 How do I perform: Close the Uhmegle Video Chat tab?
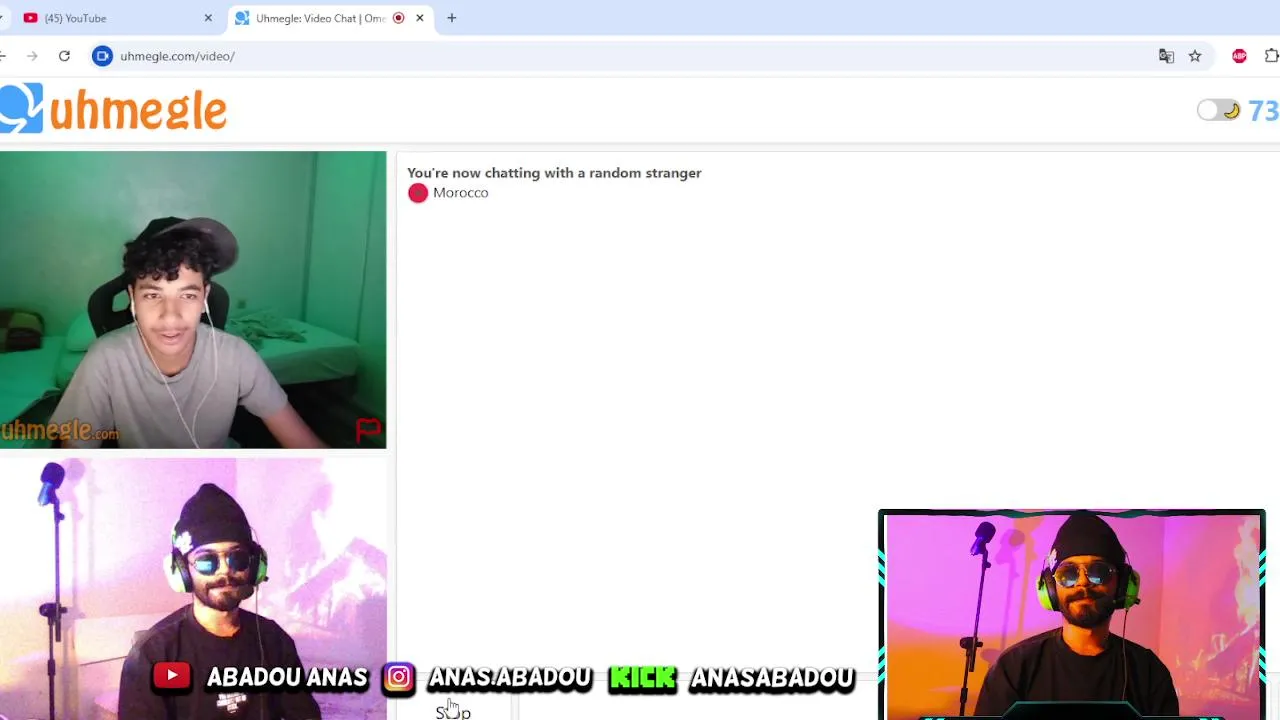[x=420, y=18]
